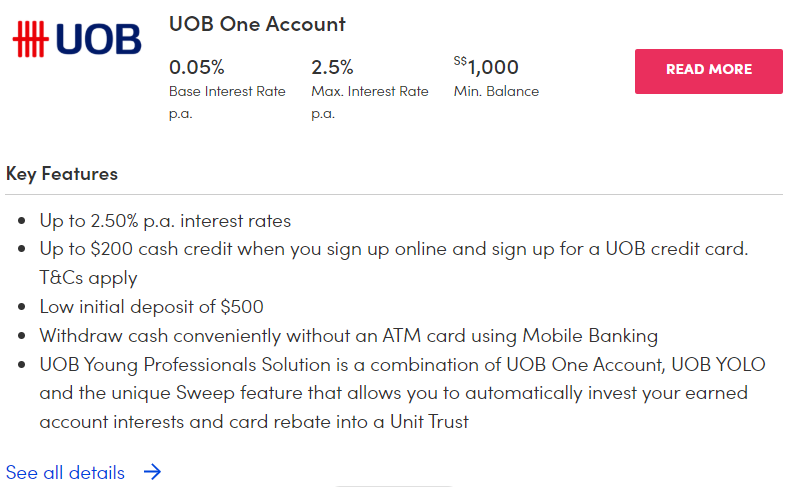Click the Up to 2.50% p.a. interest rates bullet
Image resolution: width=791 pixels, height=487 pixels.
pyautogui.click(x=165, y=220)
